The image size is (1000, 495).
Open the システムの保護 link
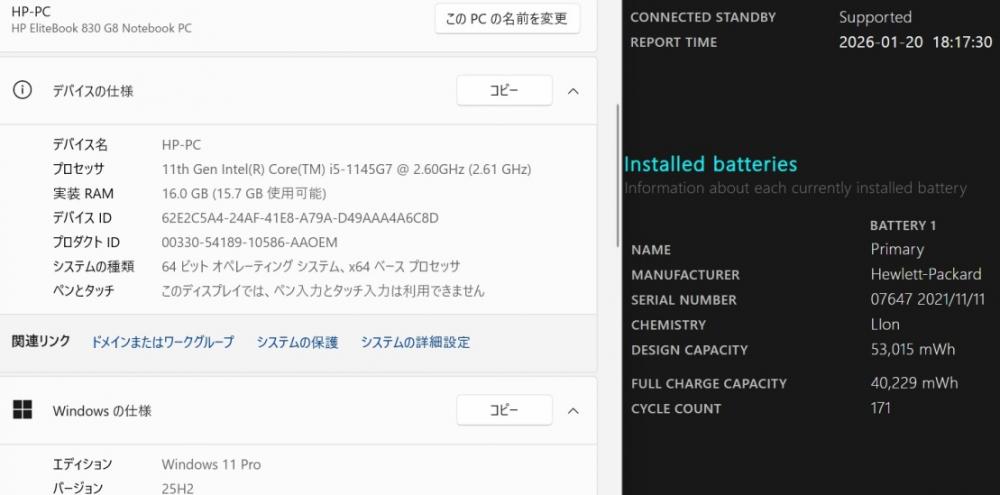pos(297,342)
